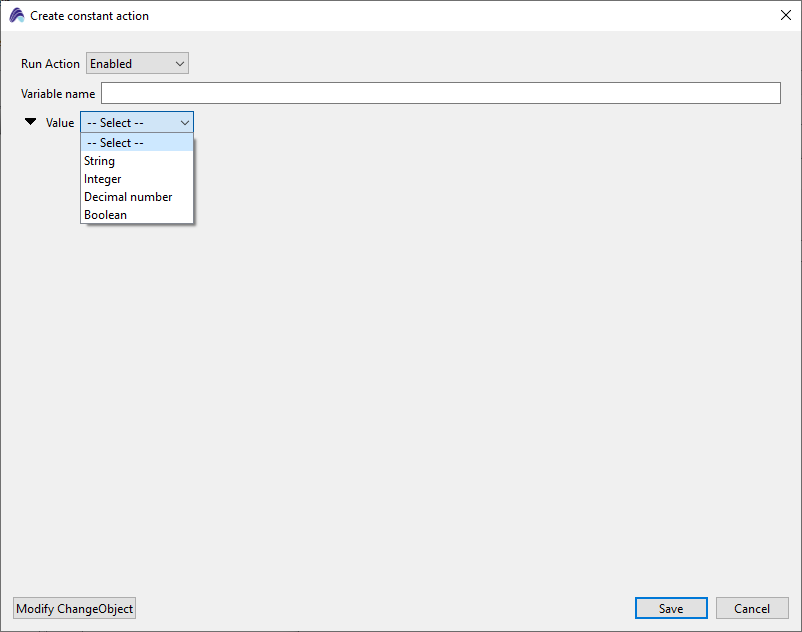Click the Value dropdown chevron arrow
Viewport: 802px width, 632px height.
[x=185, y=123]
